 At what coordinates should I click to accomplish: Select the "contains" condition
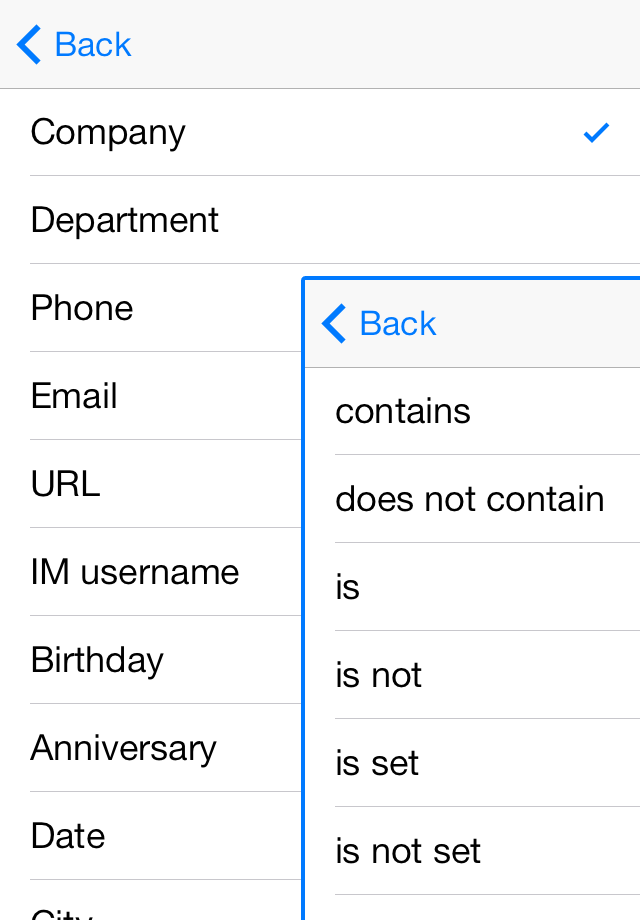[403, 411]
